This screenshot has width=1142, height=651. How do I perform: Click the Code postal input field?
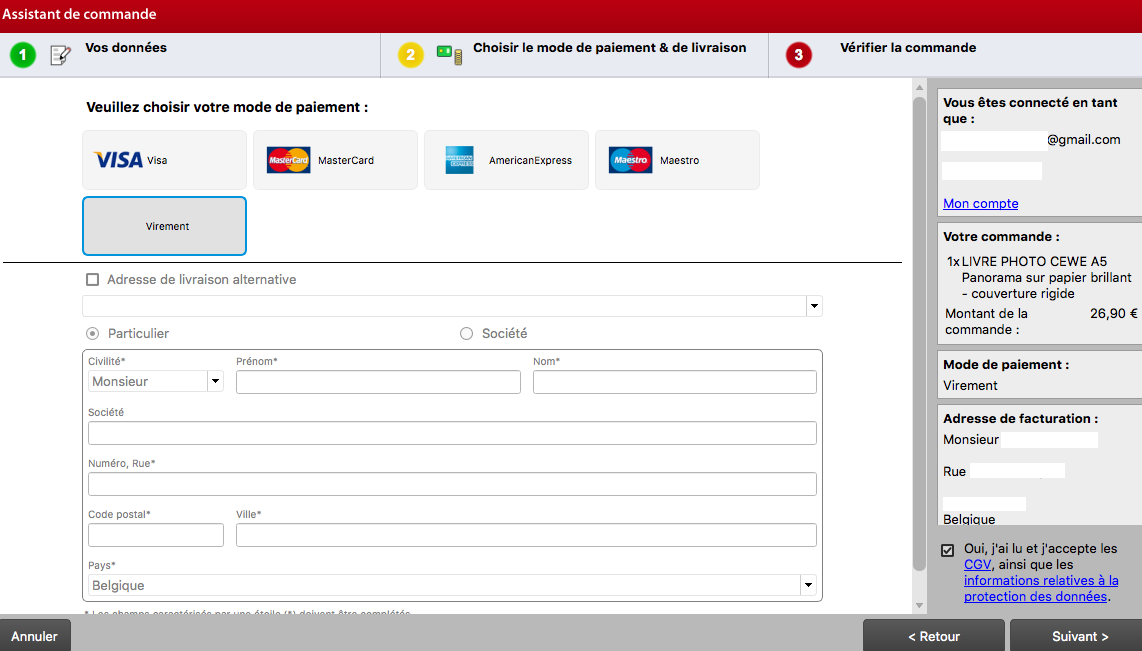click(x=156, y=535)
